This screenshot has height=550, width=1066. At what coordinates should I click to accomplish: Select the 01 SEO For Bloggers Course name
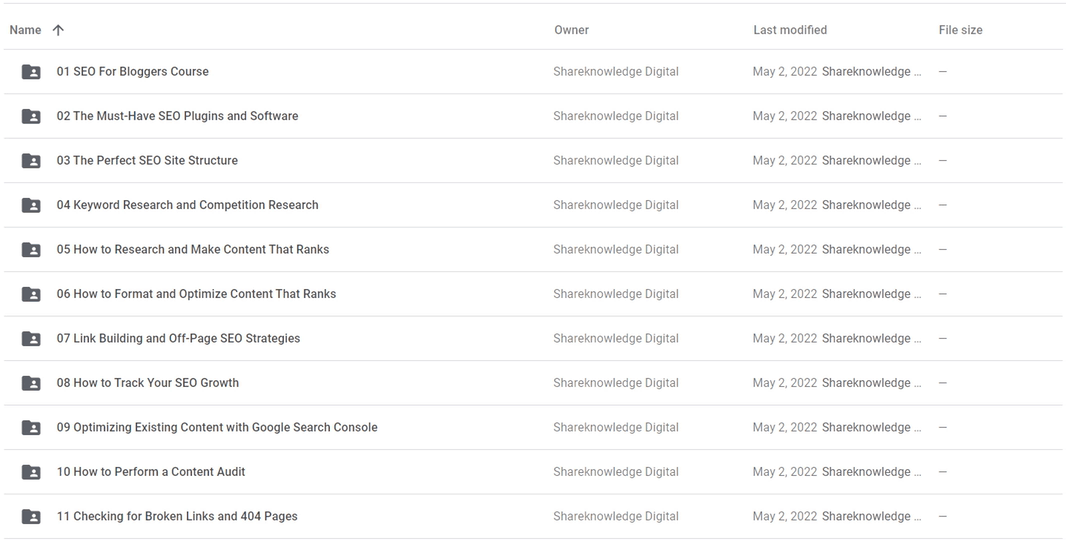coord(132,72)
